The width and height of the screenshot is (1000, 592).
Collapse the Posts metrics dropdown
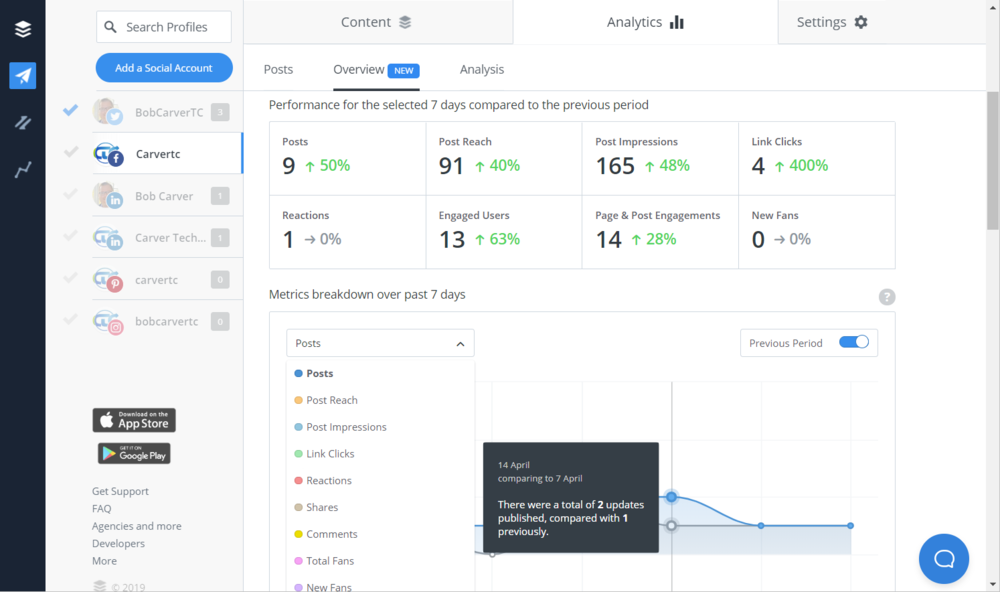pyautogui.click(x=460, y=342)
